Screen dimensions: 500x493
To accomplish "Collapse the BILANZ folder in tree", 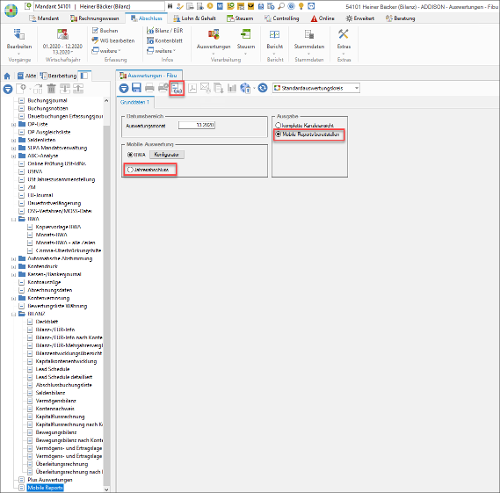I will (x=14, y=314).
